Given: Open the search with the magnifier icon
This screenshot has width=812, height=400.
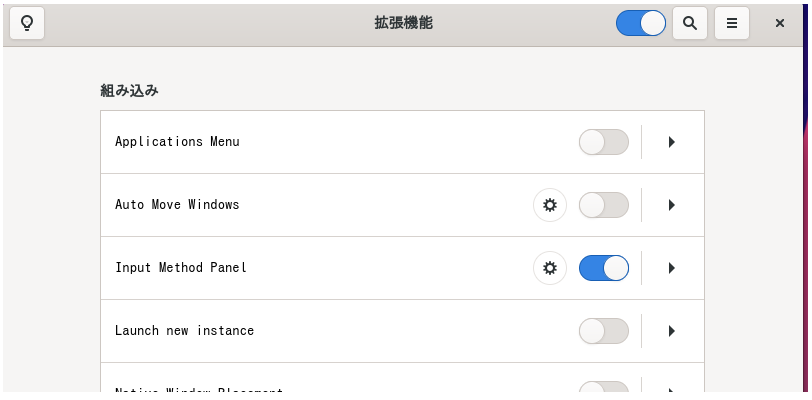Looking at the screenshot, I should pos(689,23).
